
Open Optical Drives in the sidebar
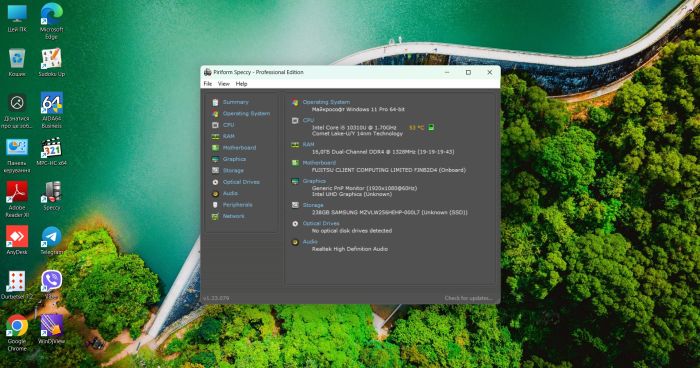[241, 182]
